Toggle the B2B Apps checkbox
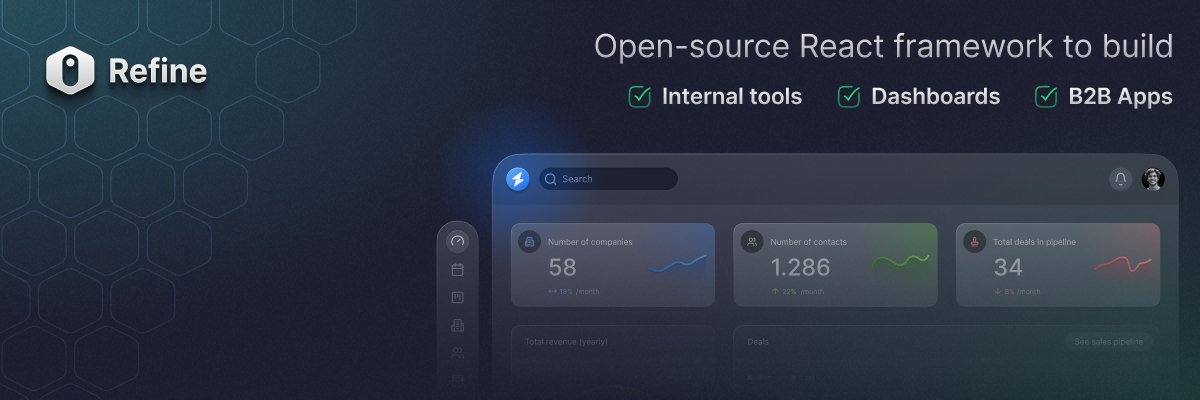Viewport: 1200px width, 400px height. [1046, 96]
